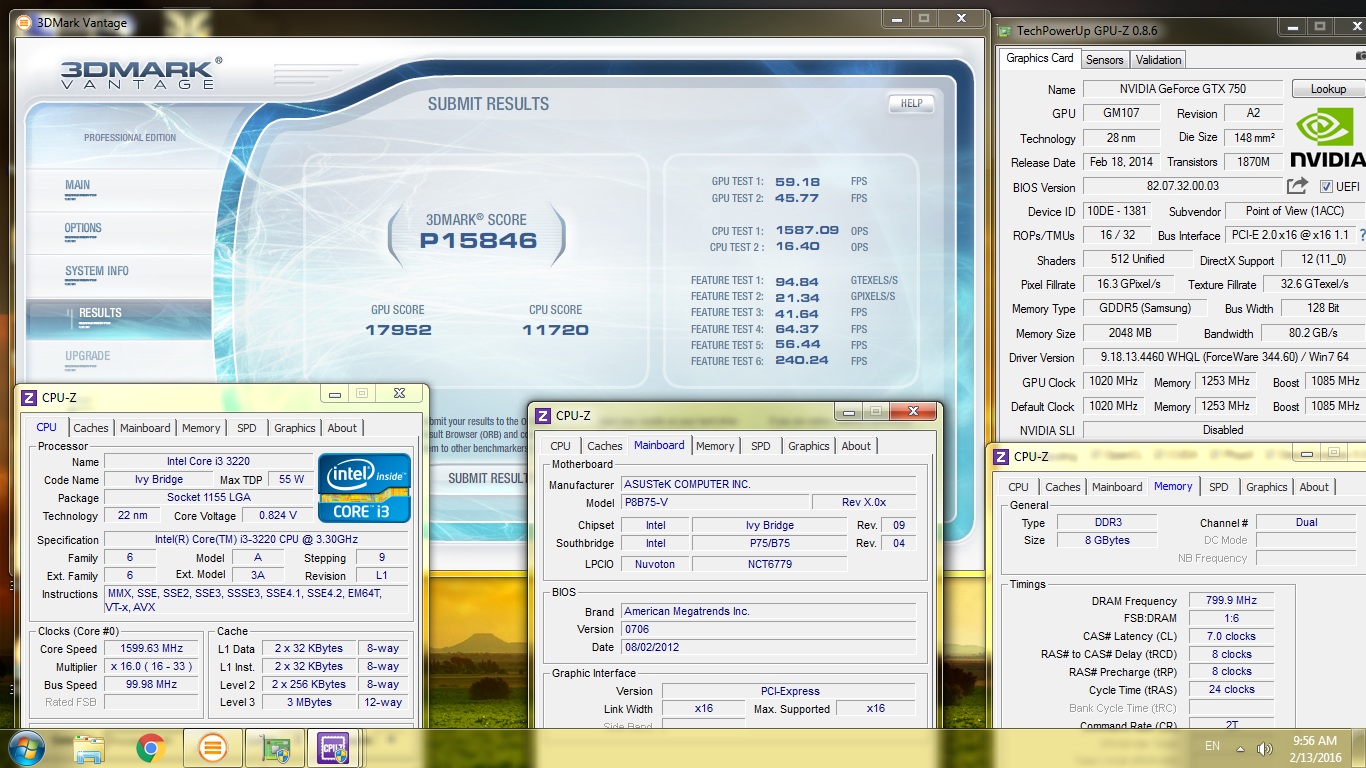
Task: Click FEATURE TEST 6 value 240.24
Action: [801, 361]
